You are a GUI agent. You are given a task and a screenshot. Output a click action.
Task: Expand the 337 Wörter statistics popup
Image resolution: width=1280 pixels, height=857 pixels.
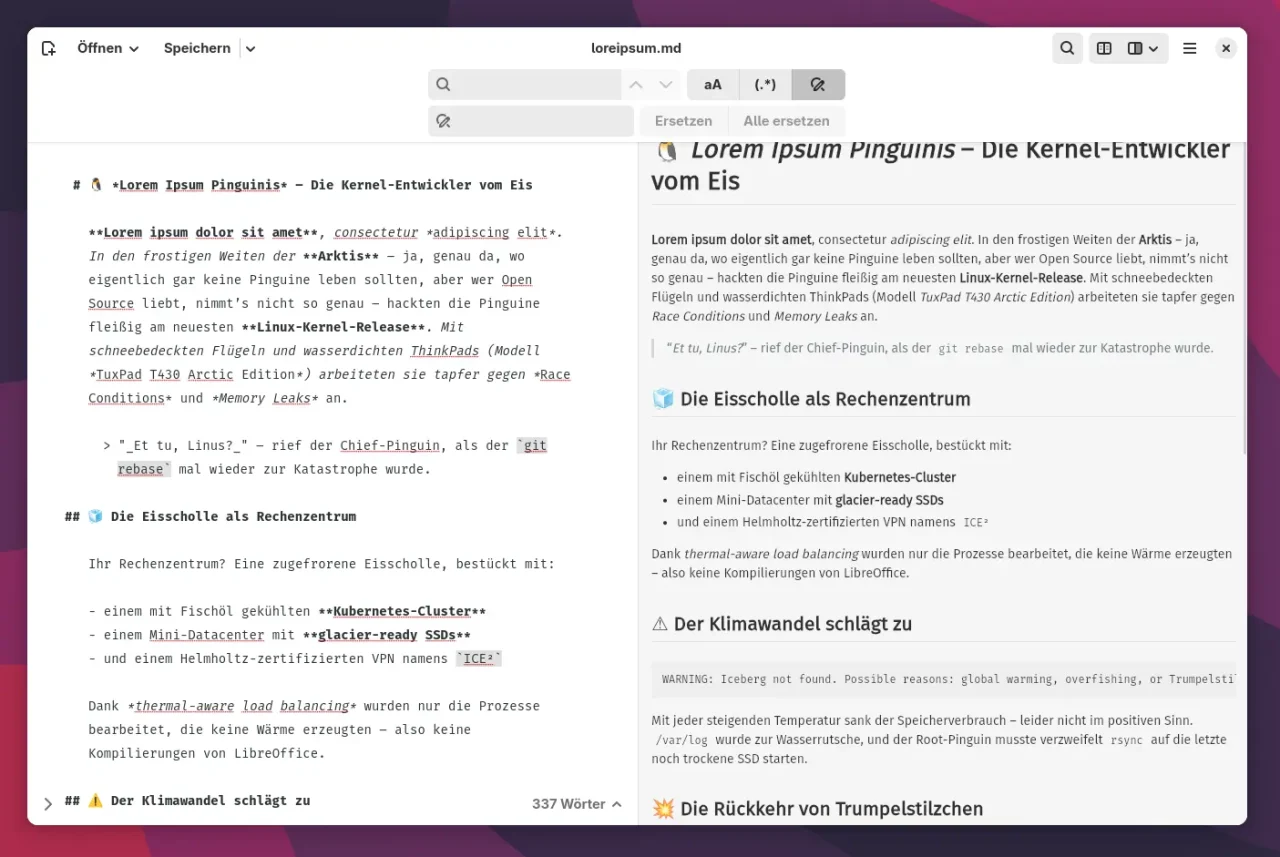click(576, 804)
